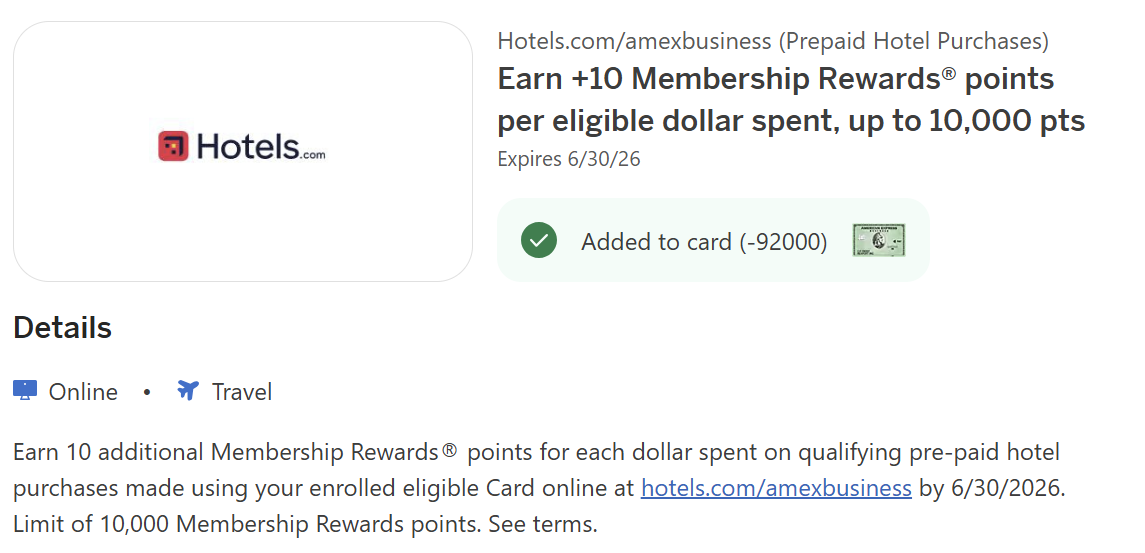The width and height of the screenshot is (1145, 553).
Task: Click the green checkmark circle icon
Action: coord(539,241)
